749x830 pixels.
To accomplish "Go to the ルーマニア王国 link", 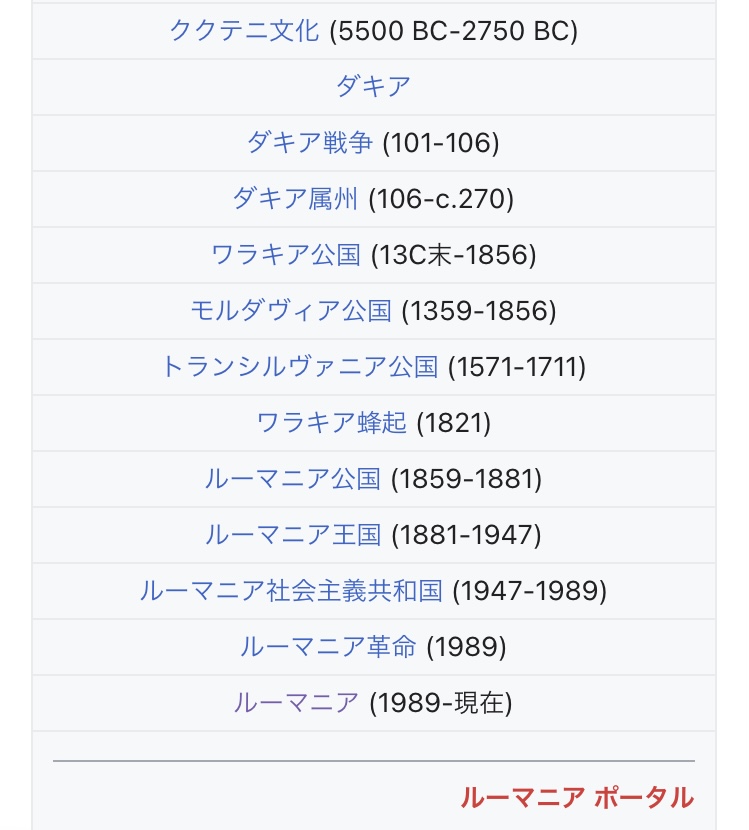I will click(292, 535).
